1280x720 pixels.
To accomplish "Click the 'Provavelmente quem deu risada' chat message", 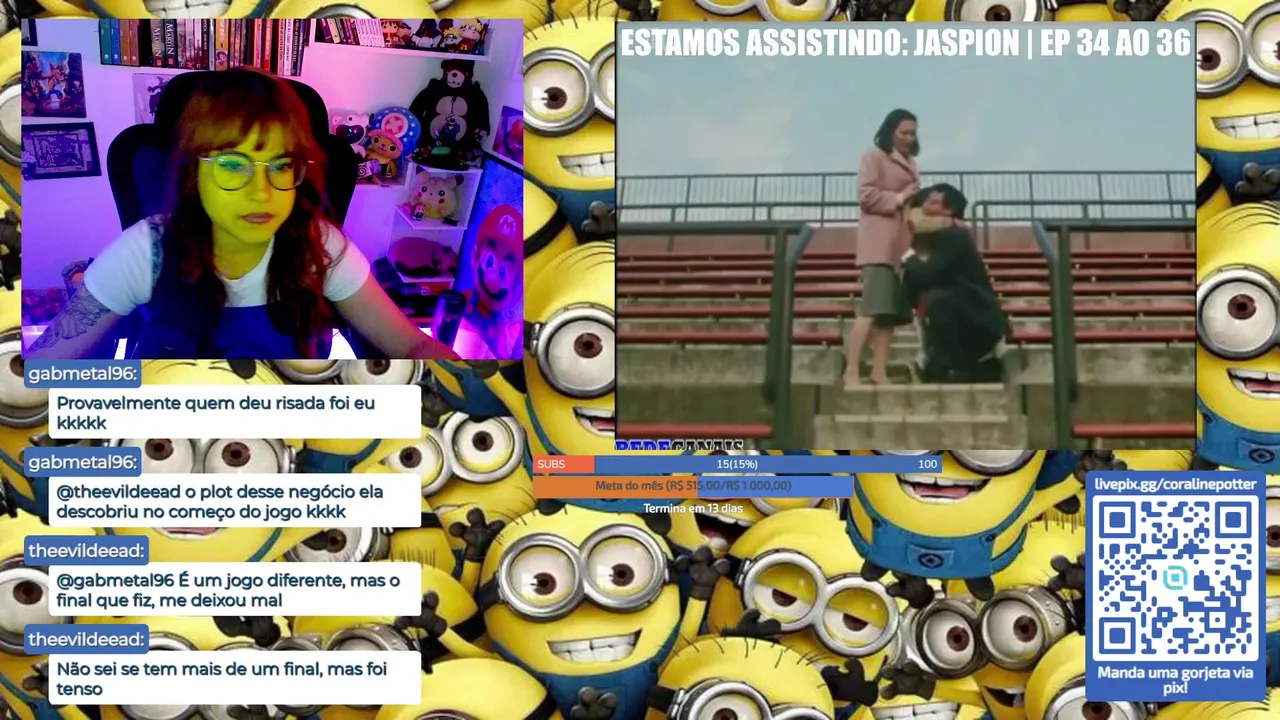I will coord(235,413).
